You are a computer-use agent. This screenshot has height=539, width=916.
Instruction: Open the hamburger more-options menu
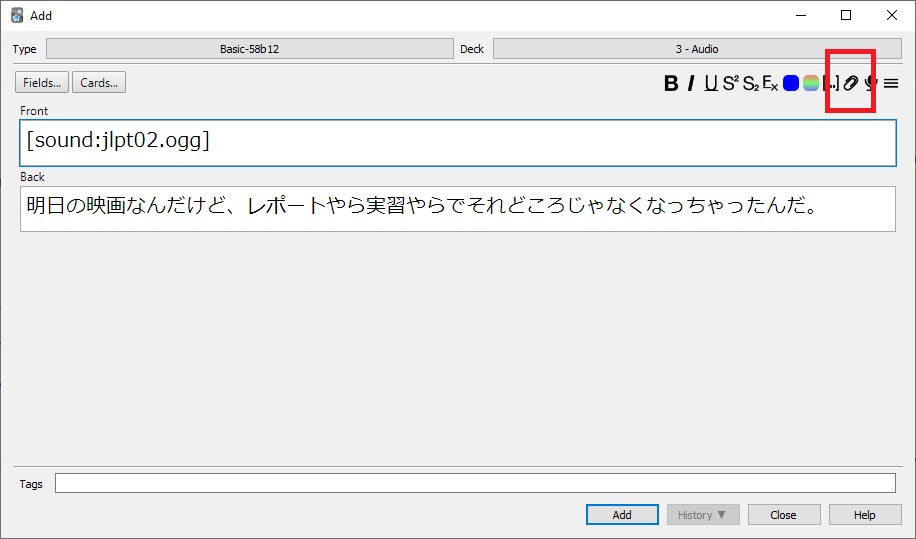pyautogui.click(x=890, y=84)
